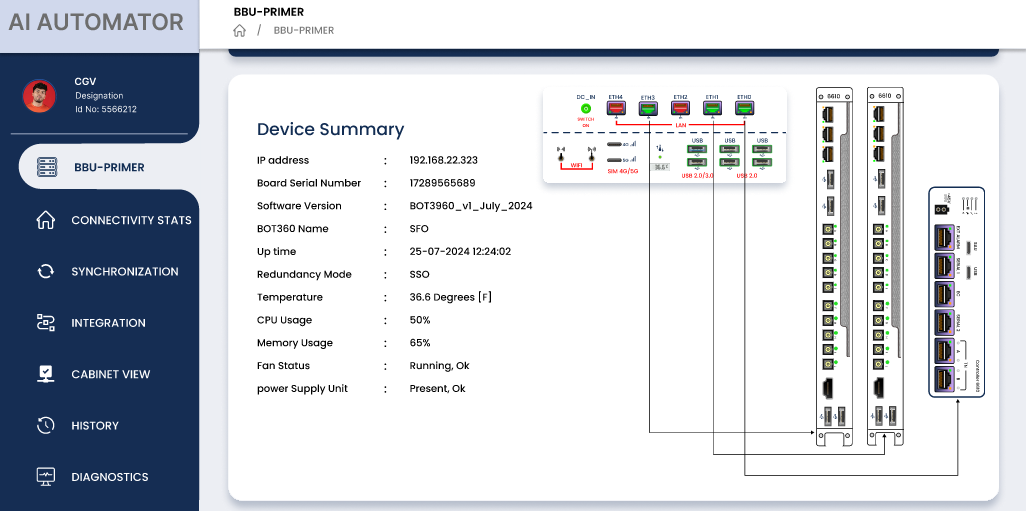The width and height of the screenshot is (1026, 511).
Task: Click the BBU-PRIMER server icon in sidebar
Action: [x=46, y=167]
